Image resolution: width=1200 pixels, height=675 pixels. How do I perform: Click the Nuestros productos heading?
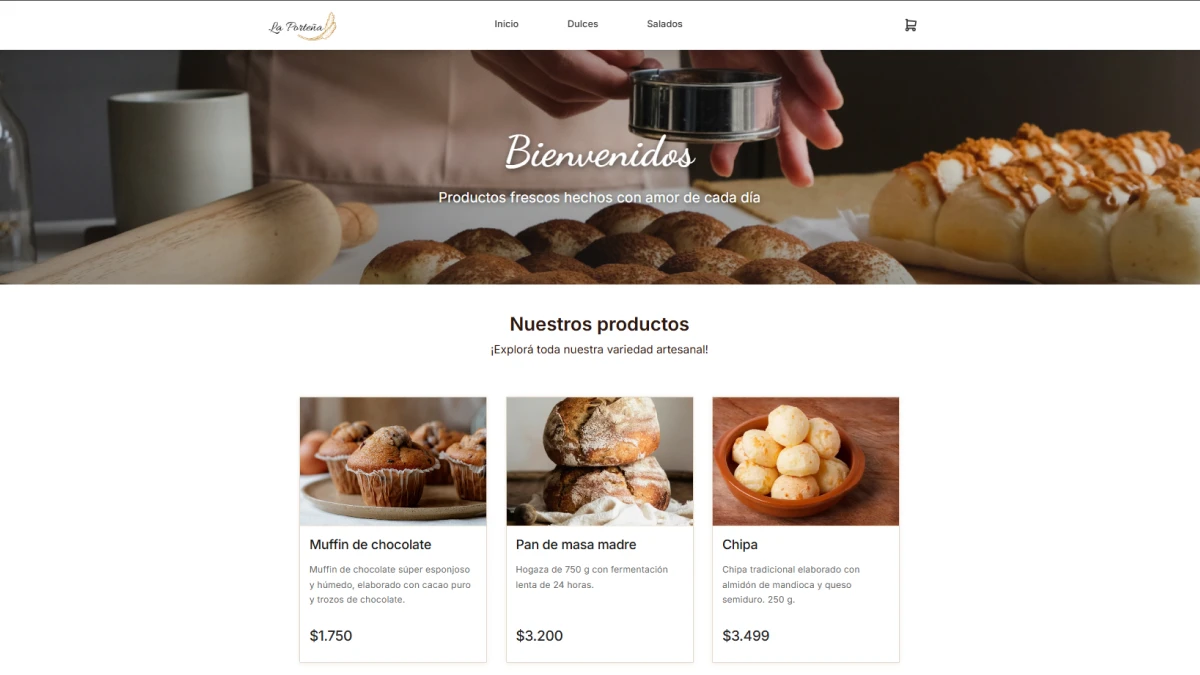pos(599,324)
